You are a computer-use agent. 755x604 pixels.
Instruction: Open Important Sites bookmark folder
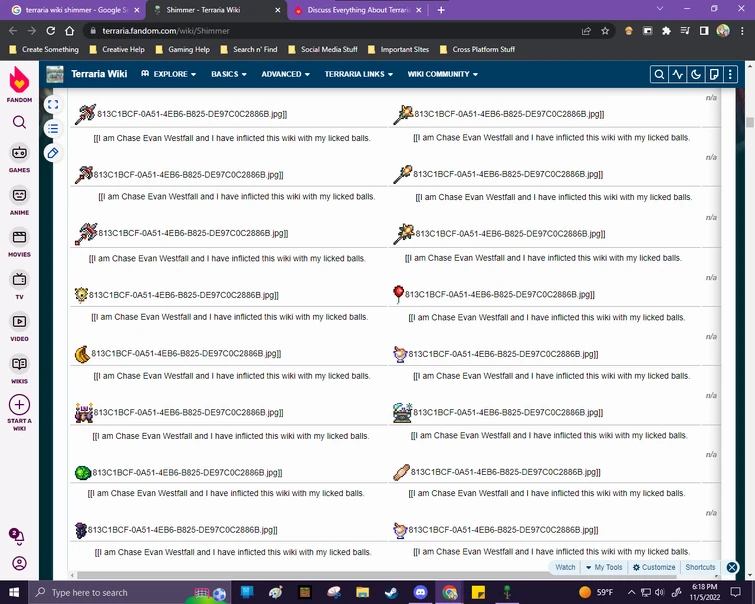pos(398,49)
